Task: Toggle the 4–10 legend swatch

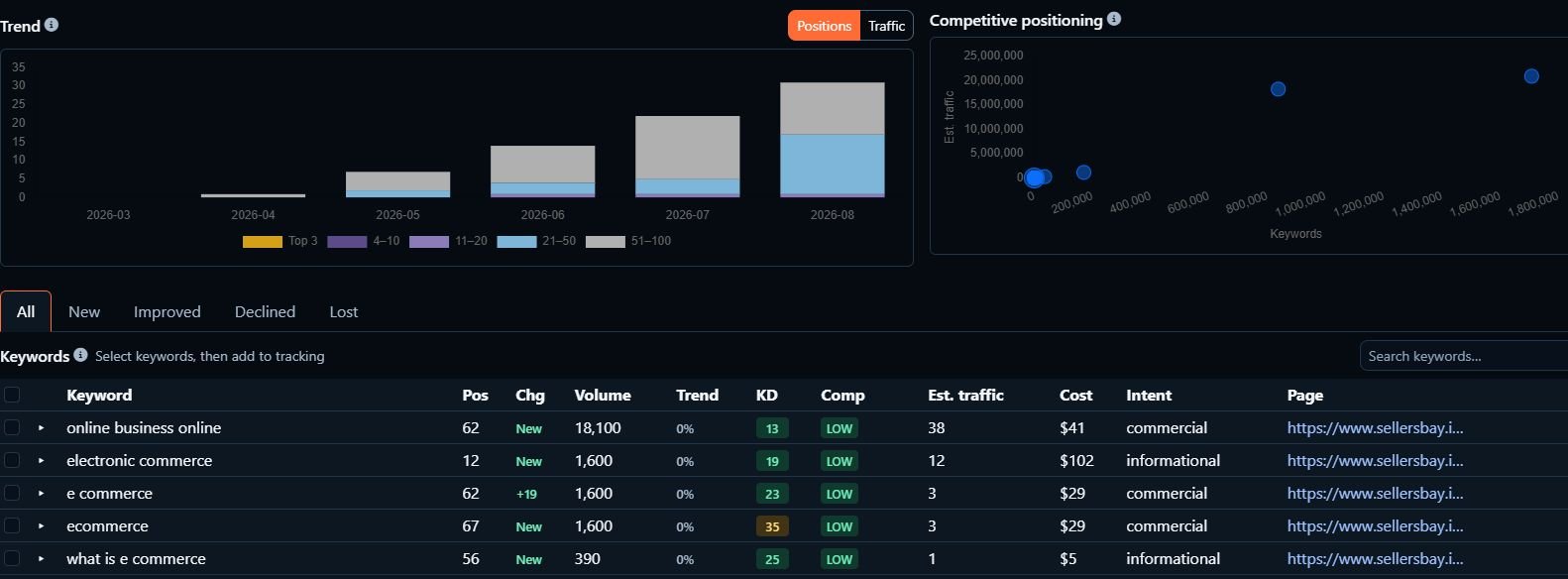Action: point(347,241)
